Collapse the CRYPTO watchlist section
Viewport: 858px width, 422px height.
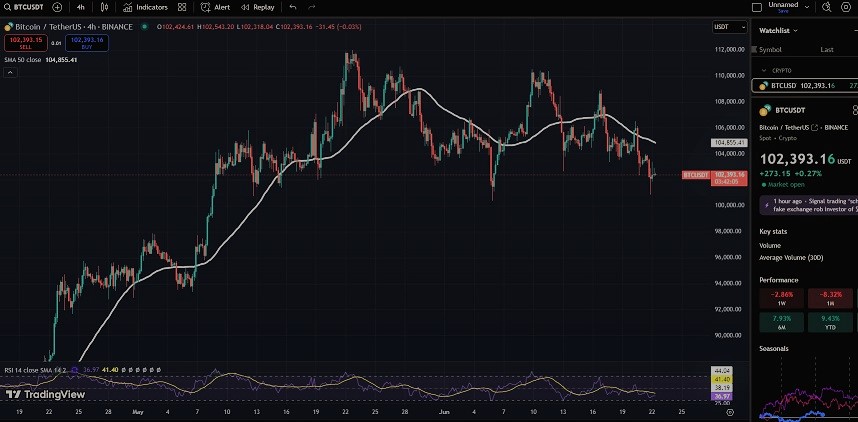pos(764,71)
